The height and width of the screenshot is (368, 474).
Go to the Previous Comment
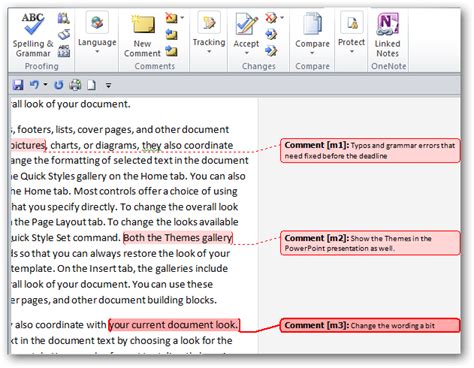tap(171, 34)
